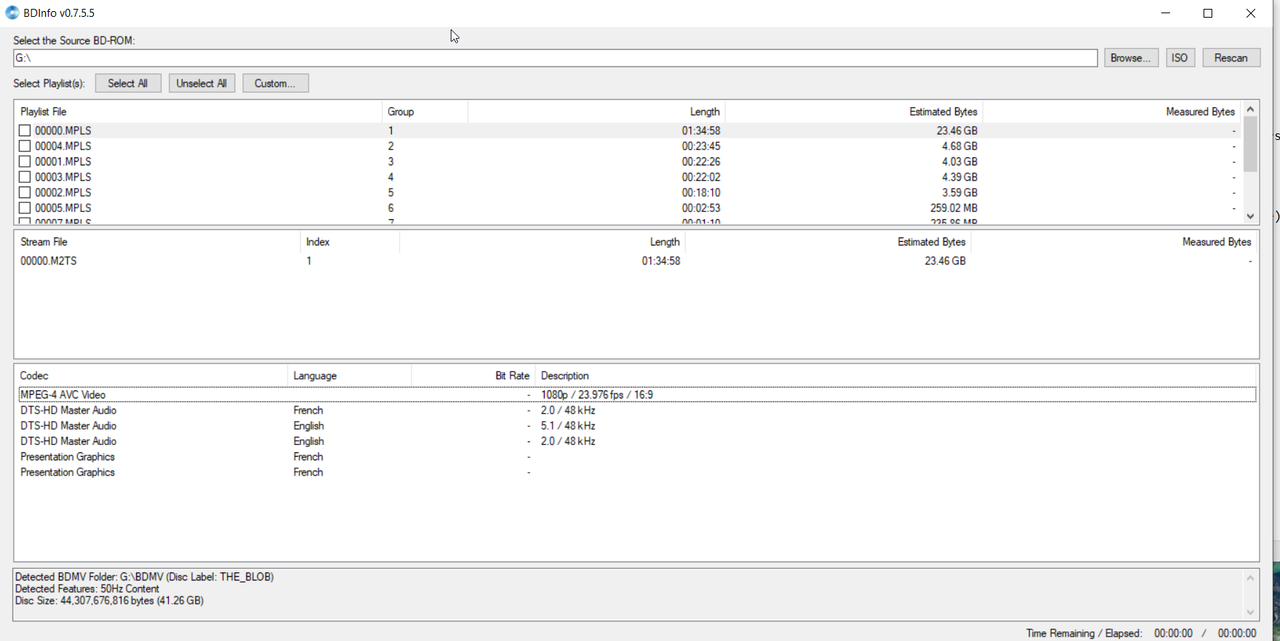Select the MPEG-4 AVC Video stream row
The image size is (1280, 641).
635,395
